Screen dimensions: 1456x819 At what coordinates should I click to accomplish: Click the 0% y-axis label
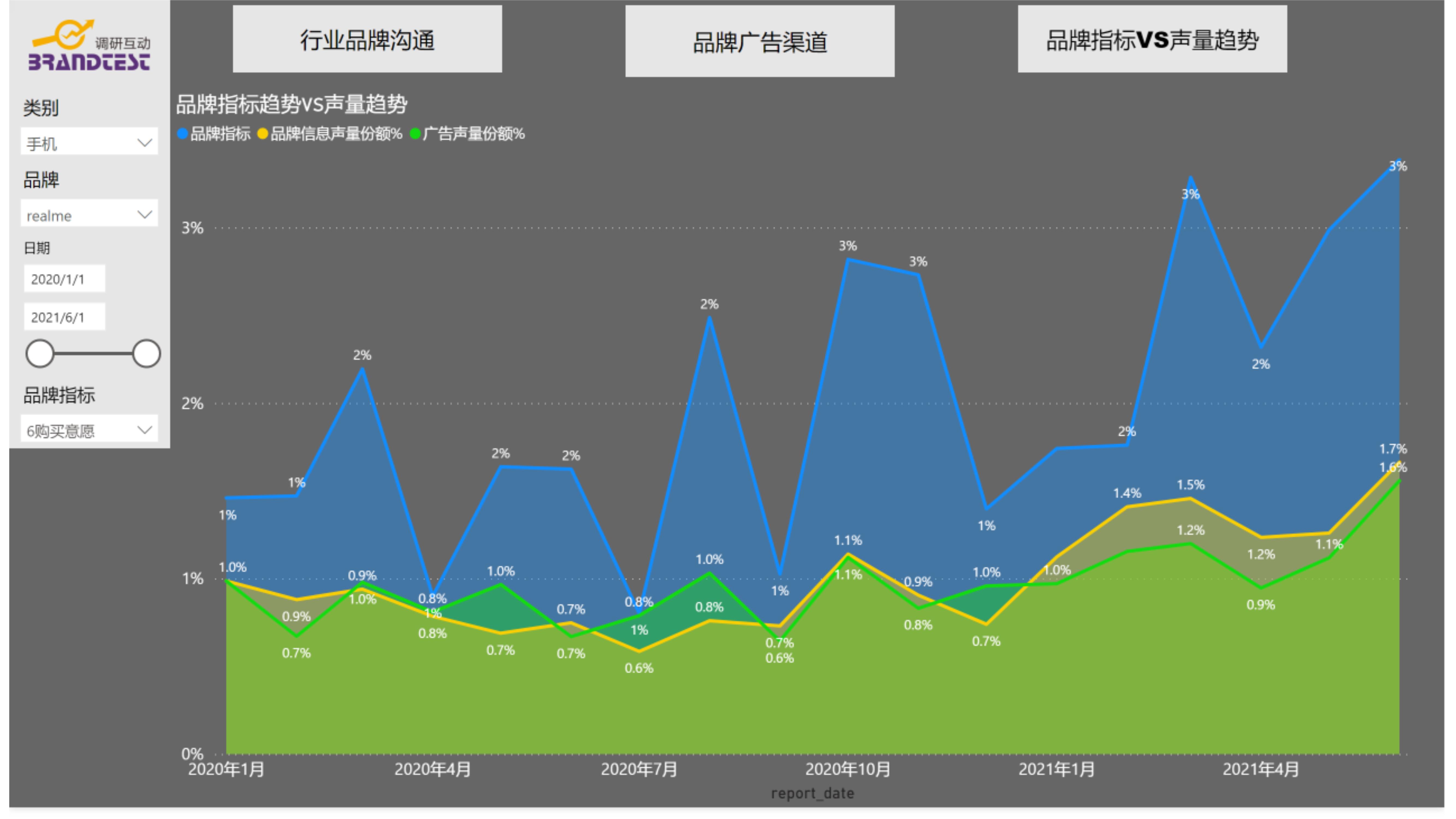coord(192,754)
